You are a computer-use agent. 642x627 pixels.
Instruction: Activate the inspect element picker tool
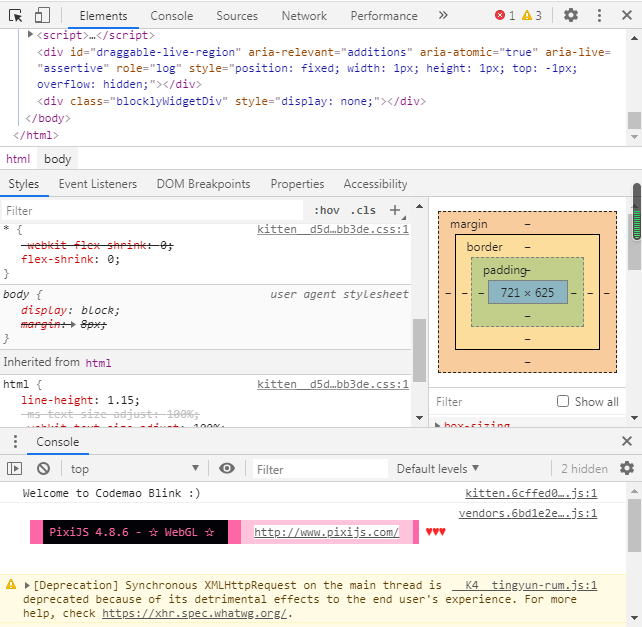pos(16,16)
